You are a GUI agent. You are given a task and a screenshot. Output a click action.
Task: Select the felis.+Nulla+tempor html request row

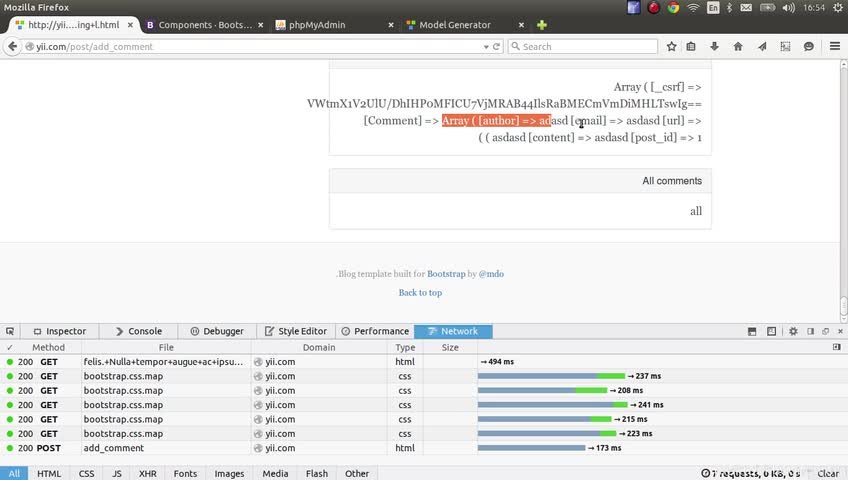click(x=424, y=362)
